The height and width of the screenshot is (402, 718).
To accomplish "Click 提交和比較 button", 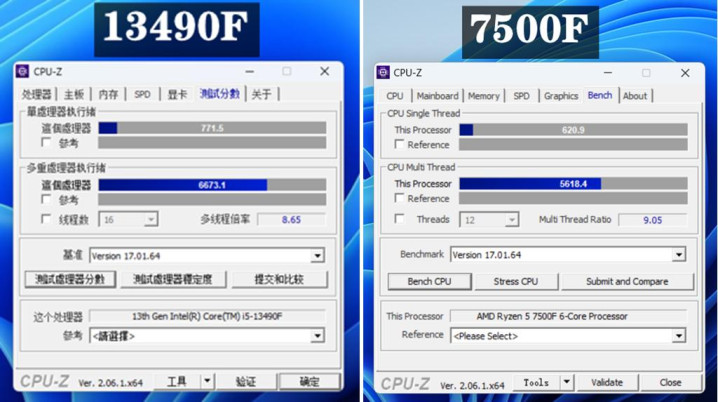I will pos(279,279).
